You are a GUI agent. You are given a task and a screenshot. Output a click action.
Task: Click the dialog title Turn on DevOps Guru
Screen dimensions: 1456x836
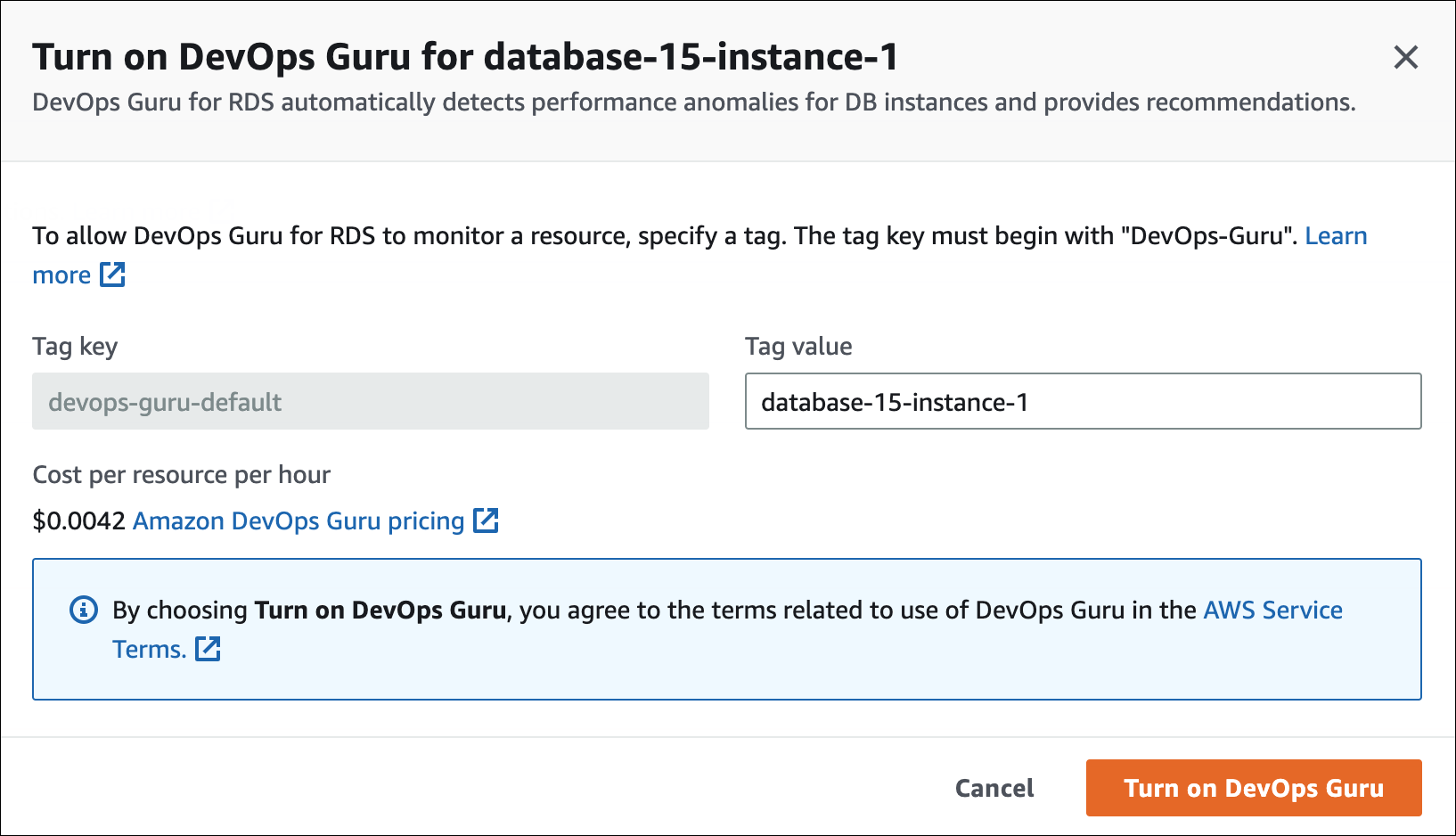pos(465,56)
